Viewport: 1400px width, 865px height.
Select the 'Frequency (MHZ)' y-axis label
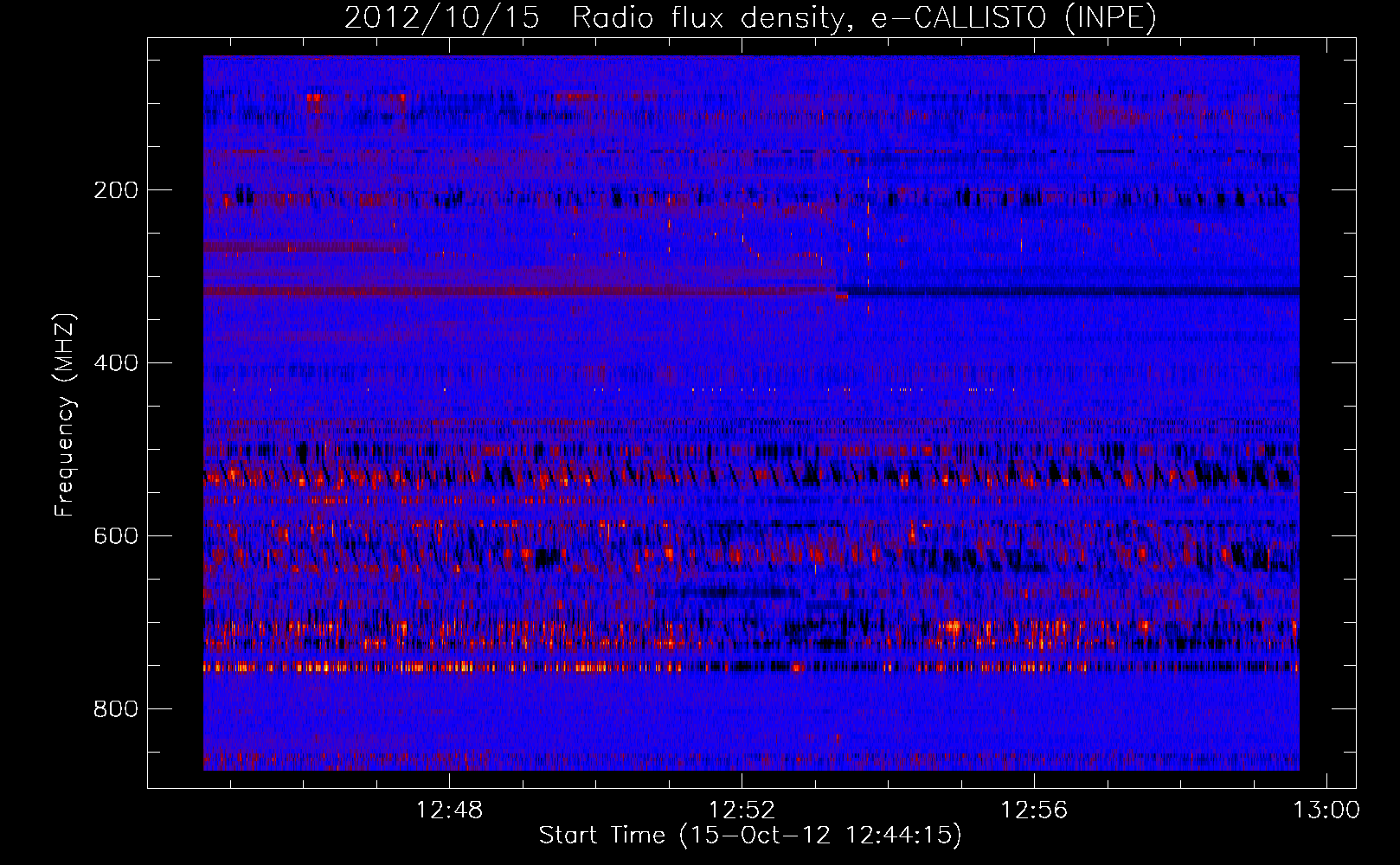point(65,414)
